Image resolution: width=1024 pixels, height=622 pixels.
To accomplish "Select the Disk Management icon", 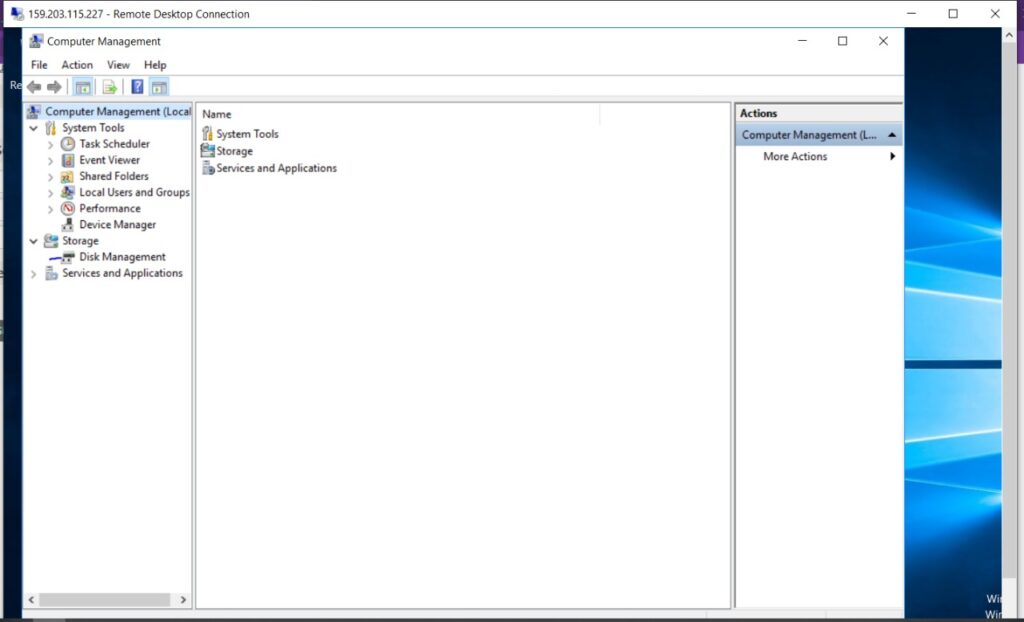I will (68, 257).
